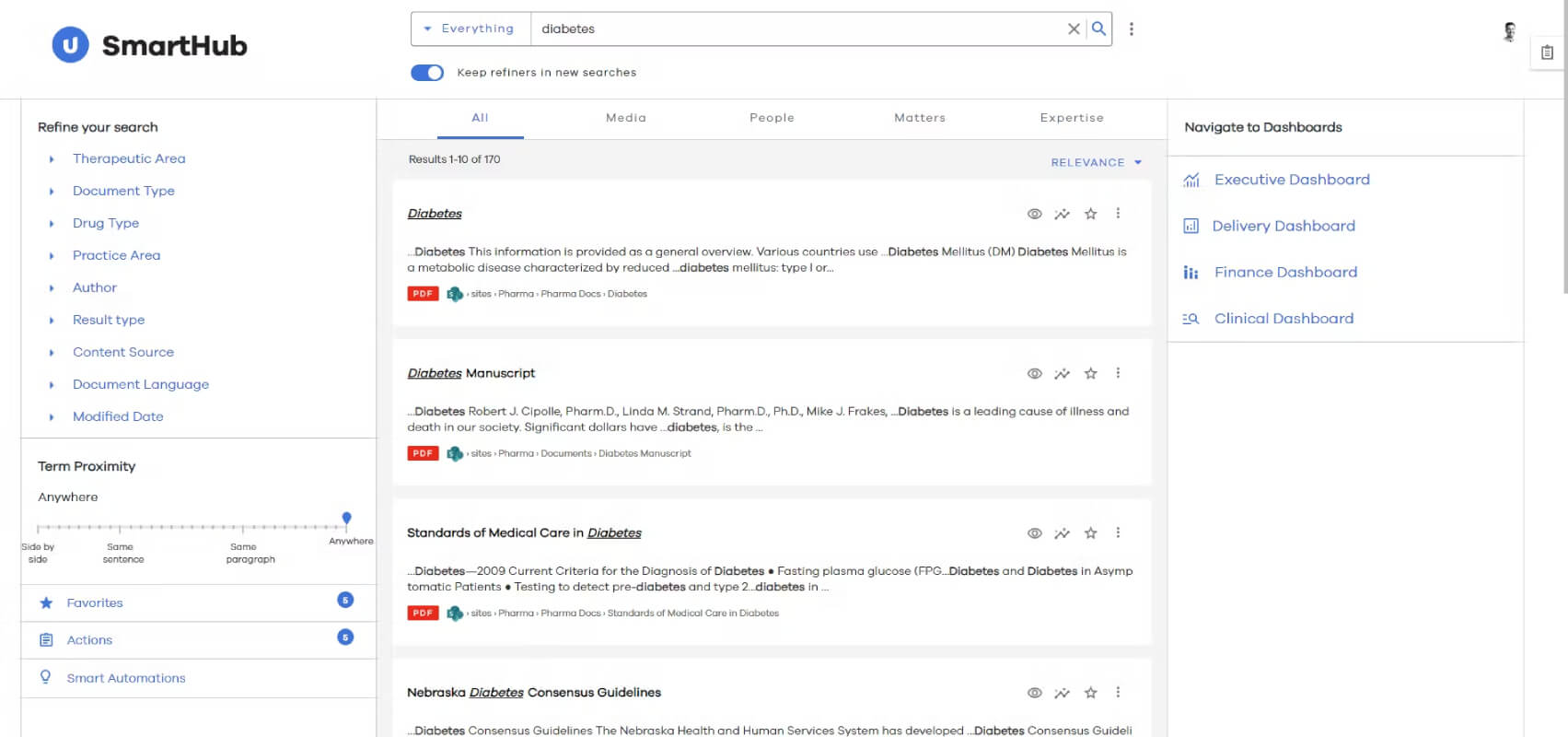This screenshot has height=737, width=1568.
Task: Click PDF badge of Diabetes result
Action: tap(423, 294)
